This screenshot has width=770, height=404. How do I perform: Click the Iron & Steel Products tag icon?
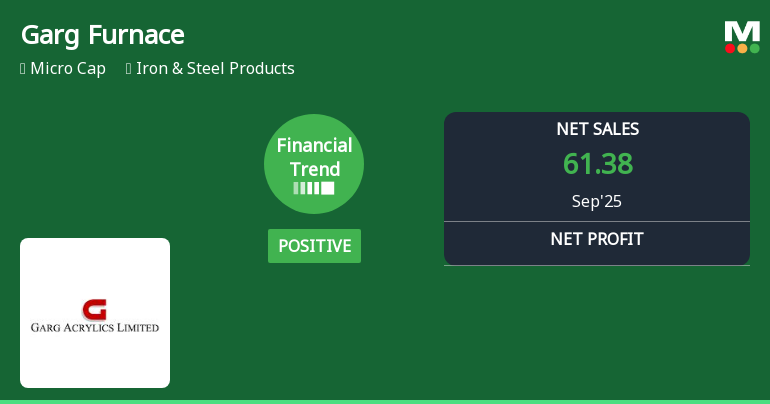[x=129, y=69]
